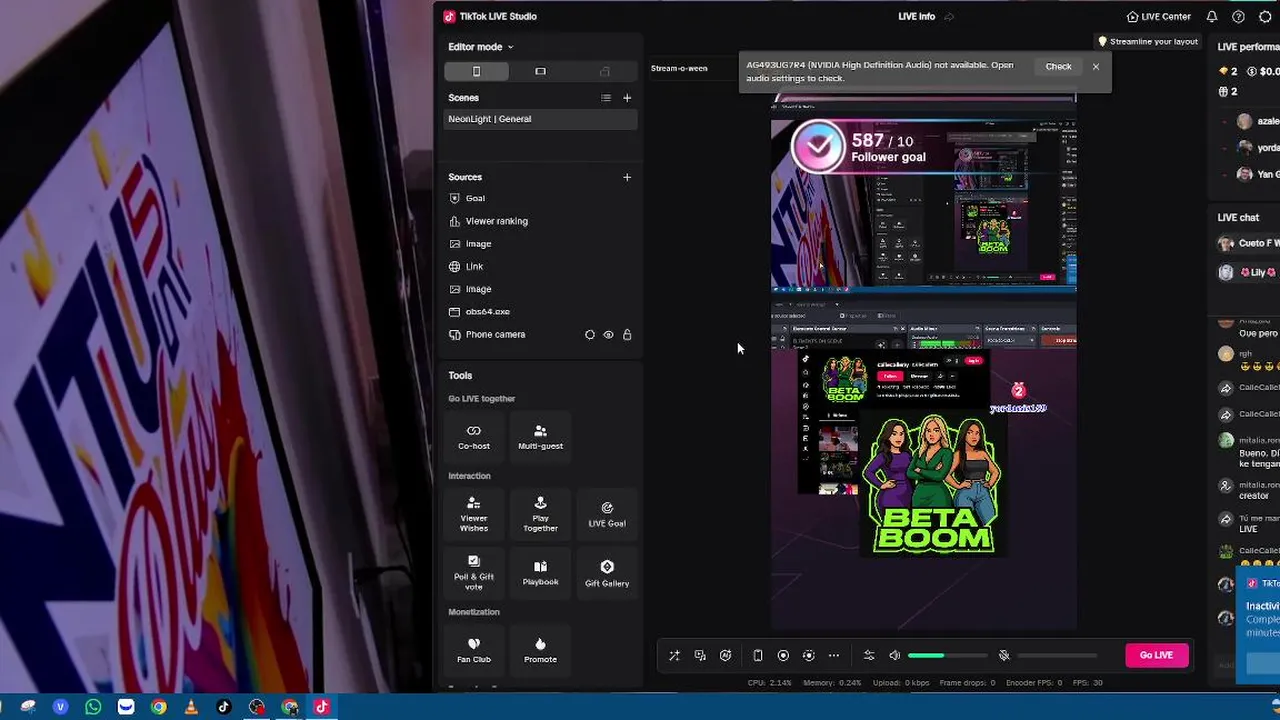Select the NeonLight | General scene

pos(541,119)
